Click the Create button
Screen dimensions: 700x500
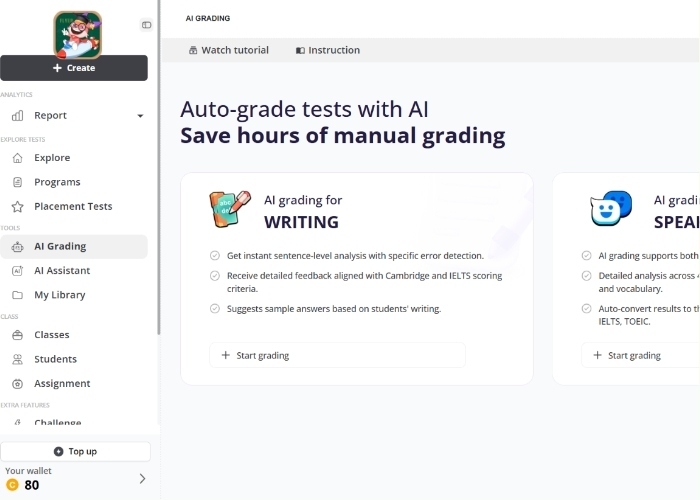[x=74, y=68]
